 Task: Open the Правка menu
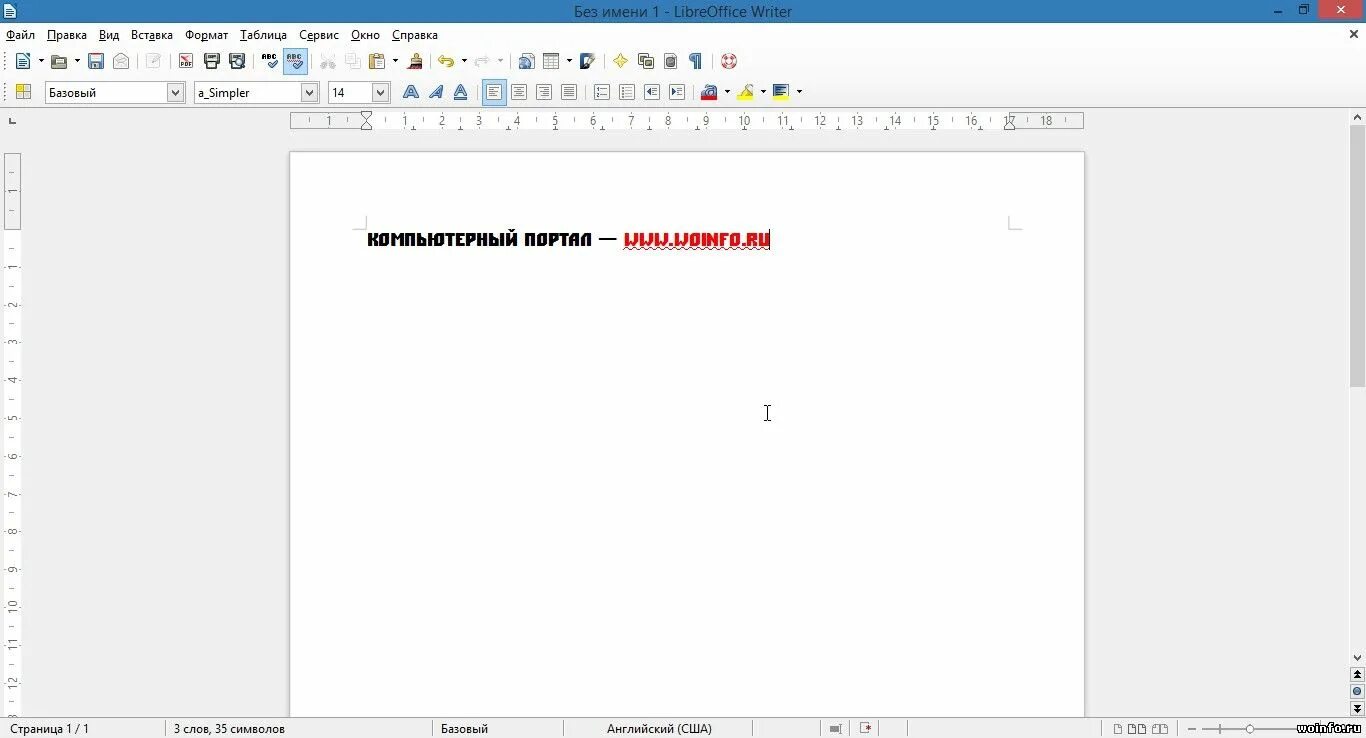coord(67,34)
